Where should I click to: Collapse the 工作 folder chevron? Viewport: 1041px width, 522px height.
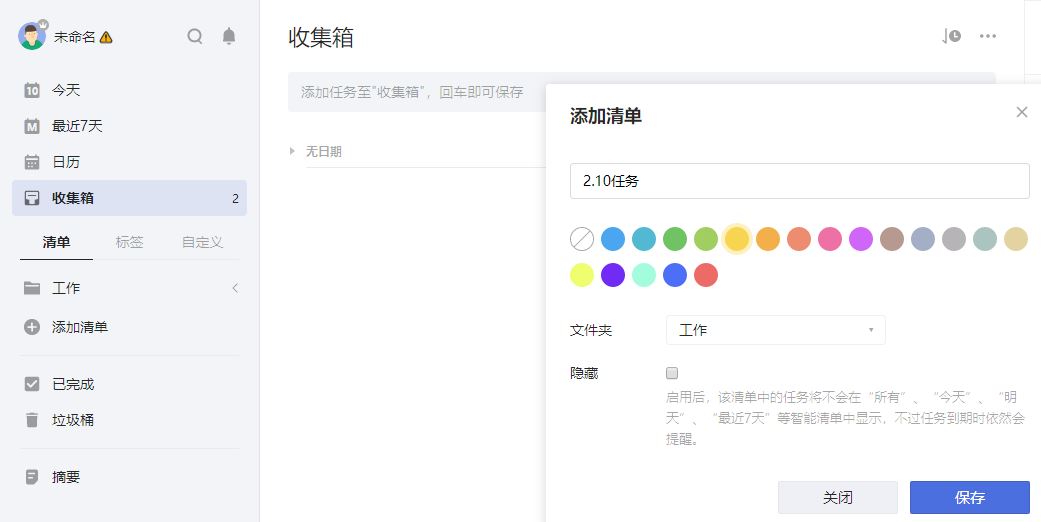click(235, 288)
